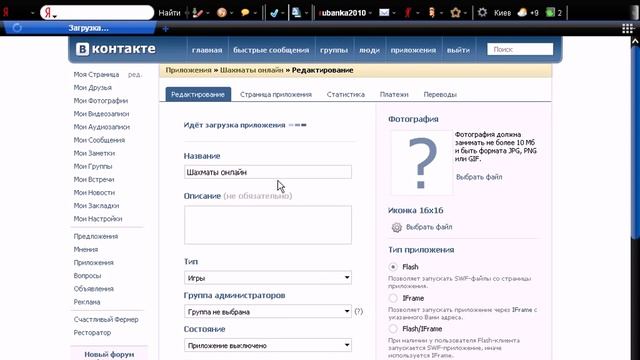This screenshot has width=640, height=360.
Task: Click the ВКонтакте logo
Action: point(116,49)
